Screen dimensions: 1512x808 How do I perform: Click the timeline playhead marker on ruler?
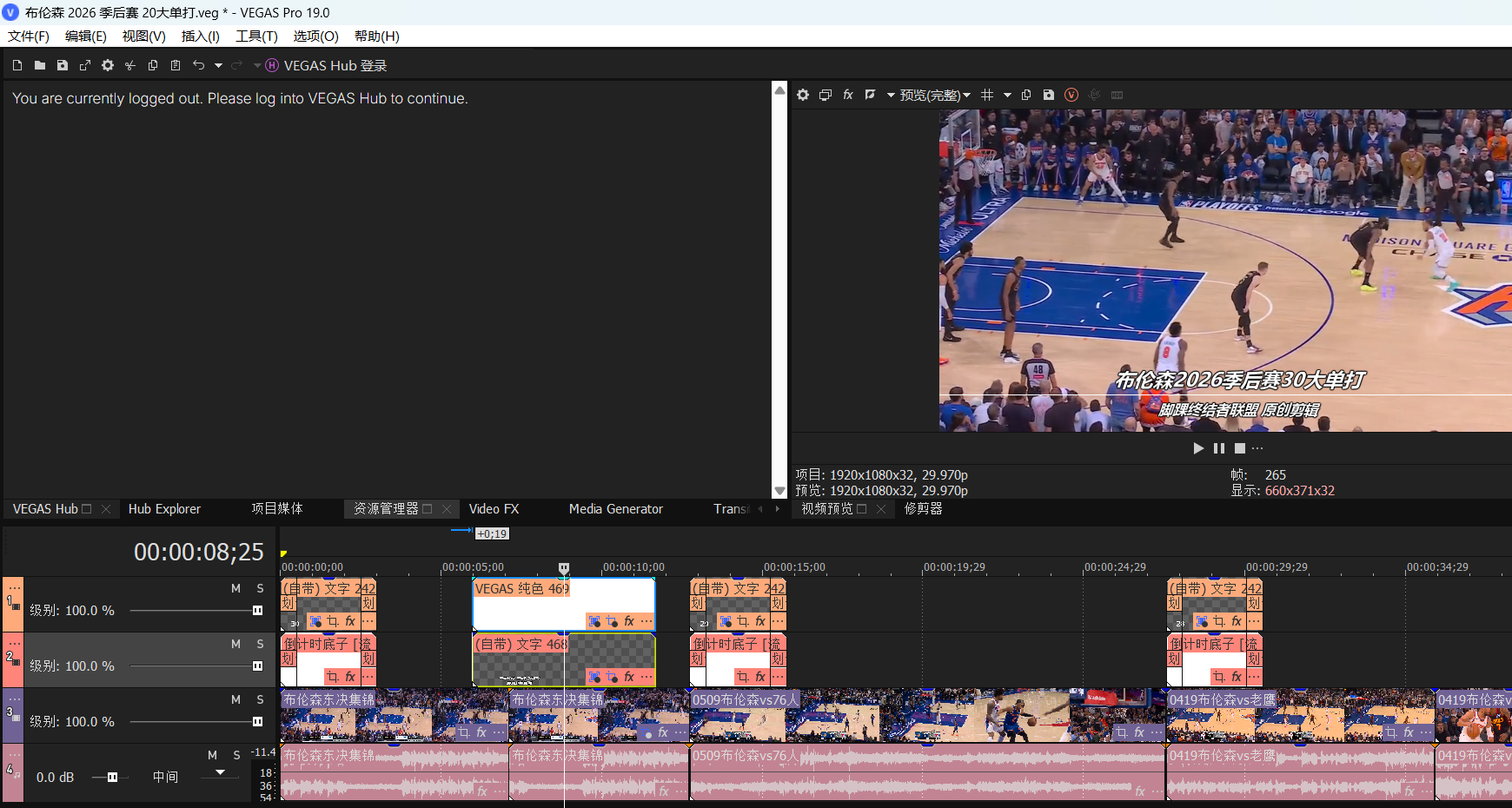(564, 568)
